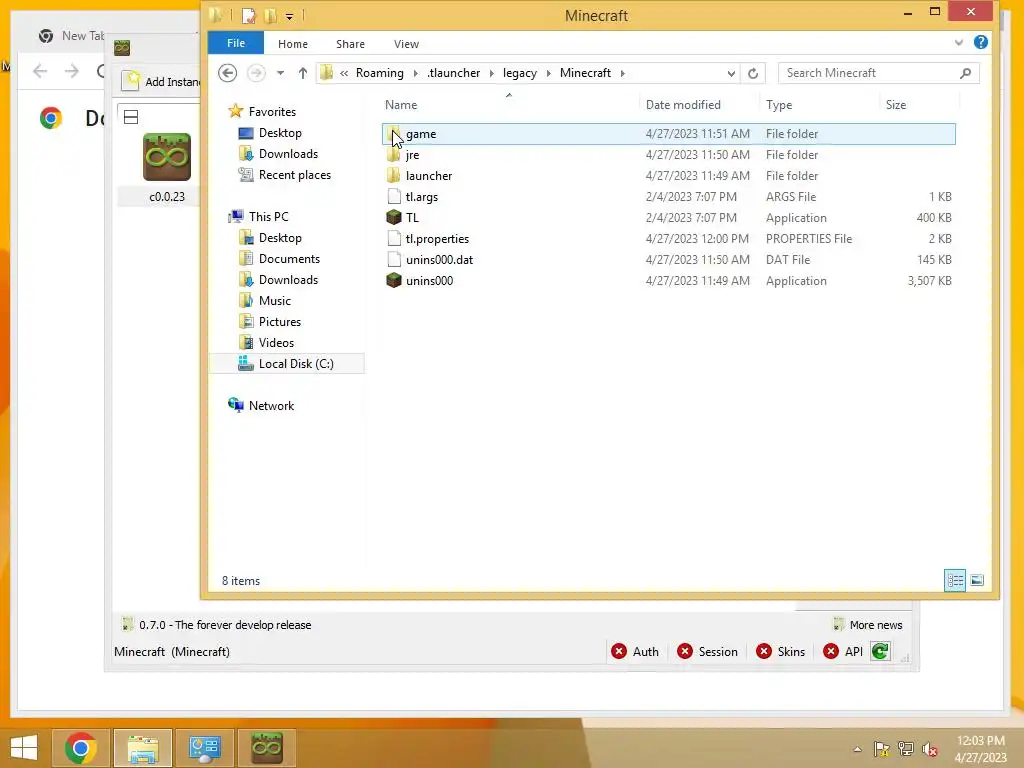Open Customize Quick Access Toolbar dropdown
1024x768 pixels.
tap(289, 16)
